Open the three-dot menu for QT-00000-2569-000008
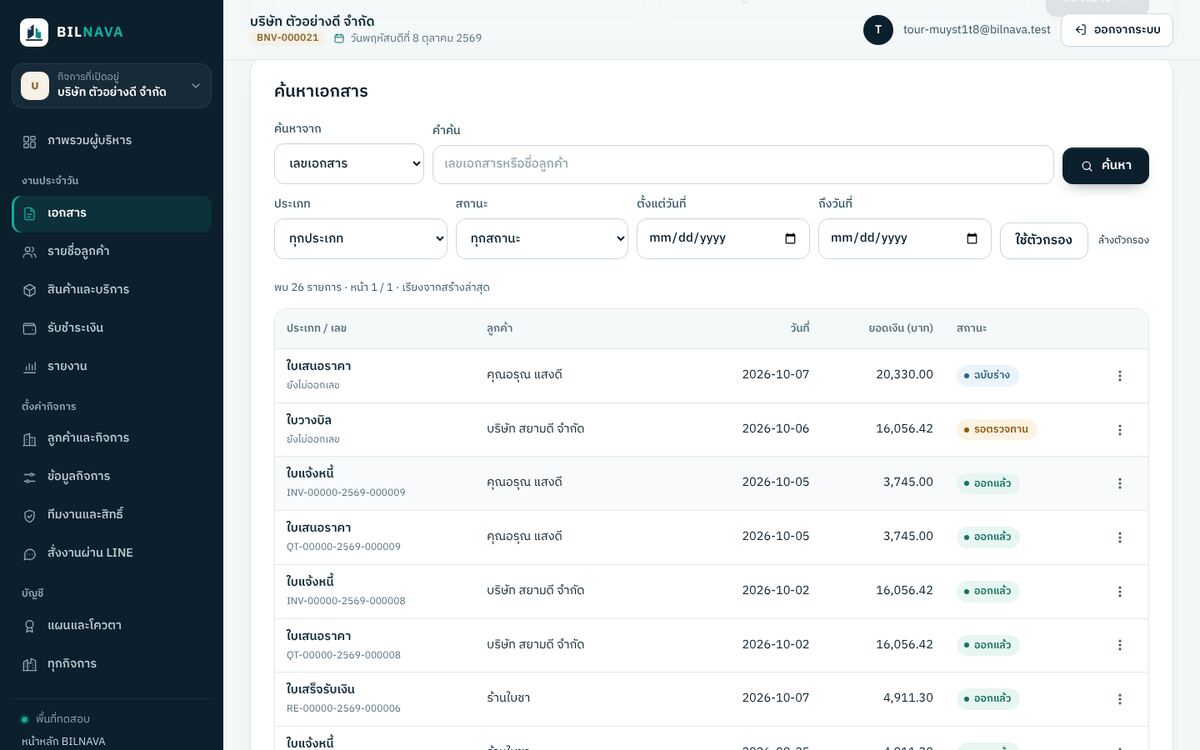 1120,646
